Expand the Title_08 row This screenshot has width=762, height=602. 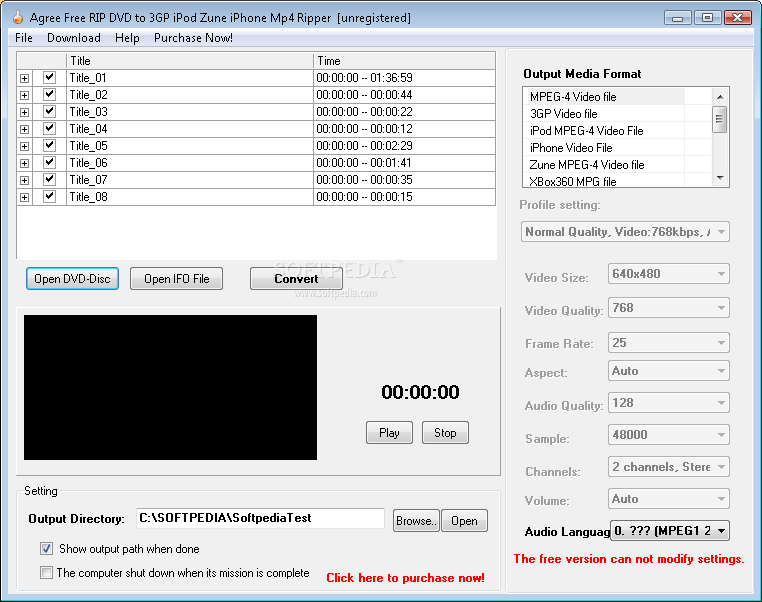click(24, 197)
